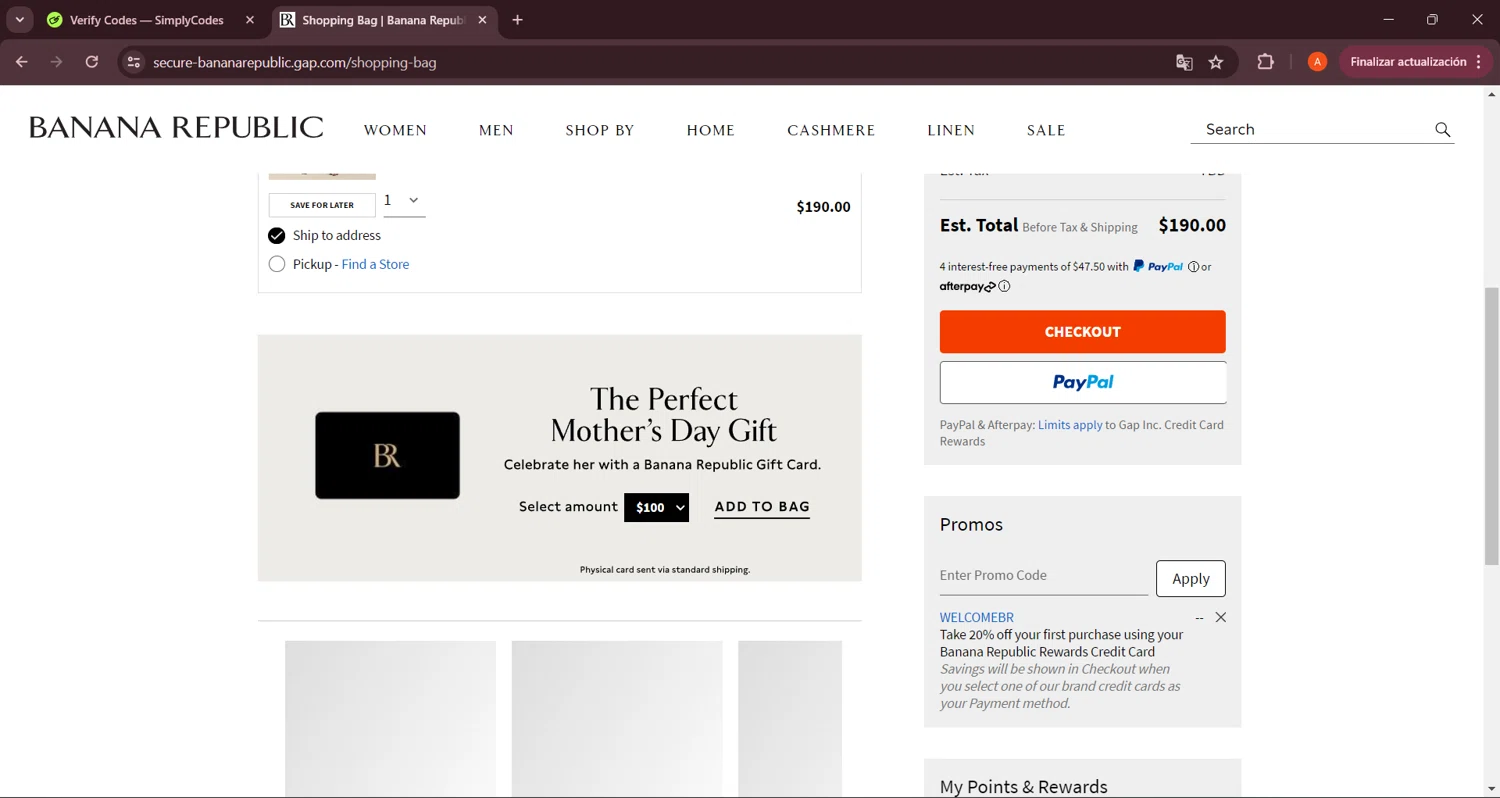Click the Google Translate icon
The width and height of the screenshot is (1500, 798).
[1184, 62]
